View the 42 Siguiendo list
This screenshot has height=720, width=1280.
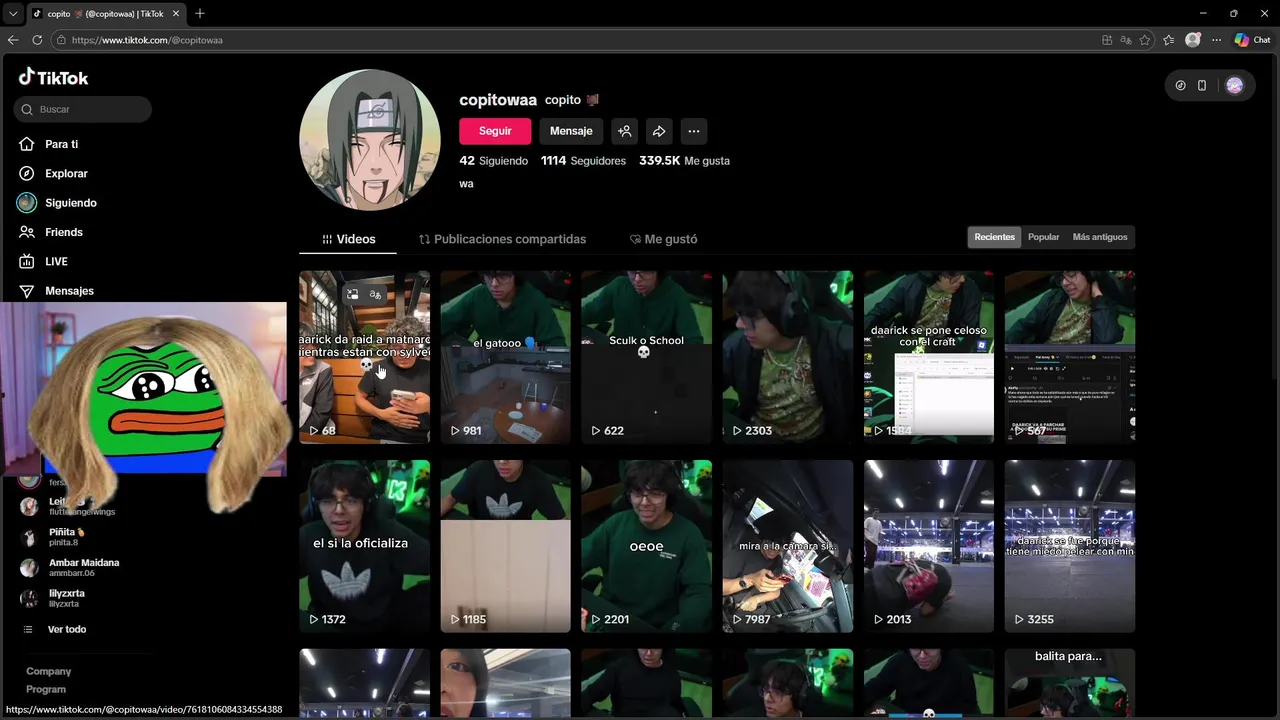coord(493,160)
